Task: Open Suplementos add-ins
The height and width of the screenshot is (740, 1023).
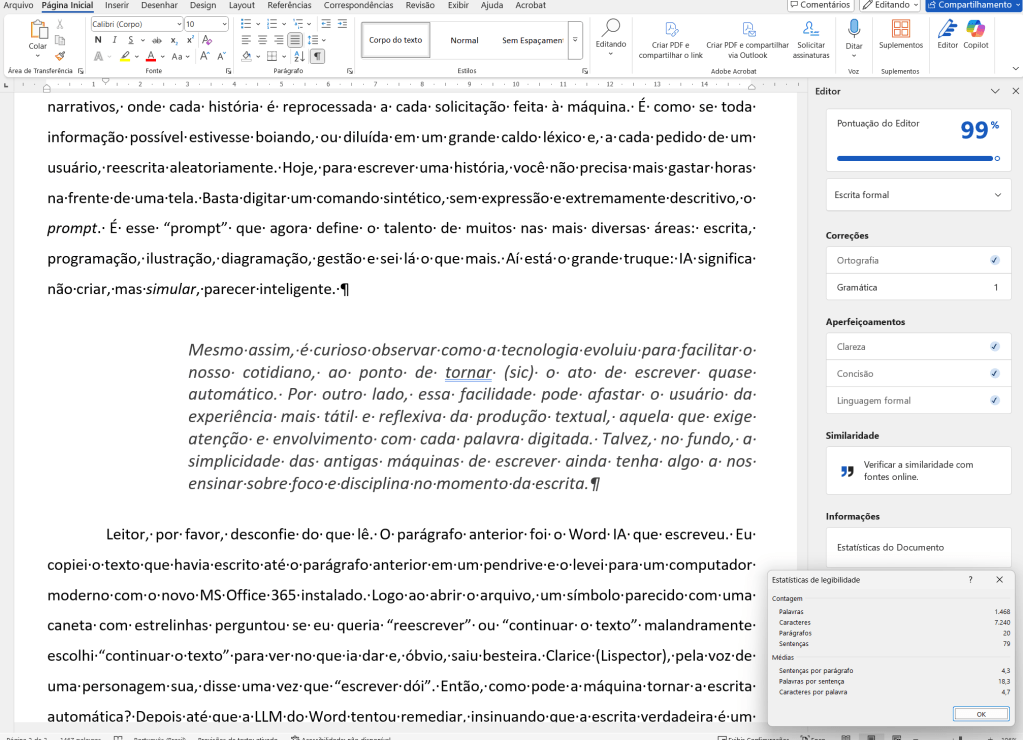Action: (901, 32)
